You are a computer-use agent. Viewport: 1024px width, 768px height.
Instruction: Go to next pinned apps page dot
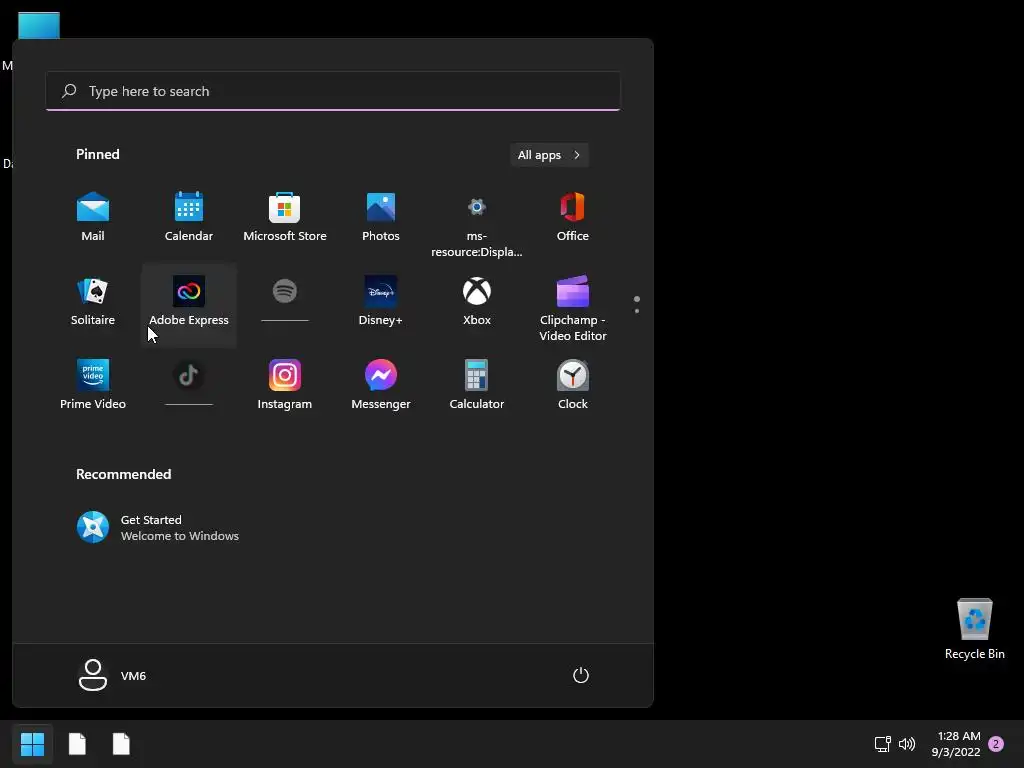[637, 311]
